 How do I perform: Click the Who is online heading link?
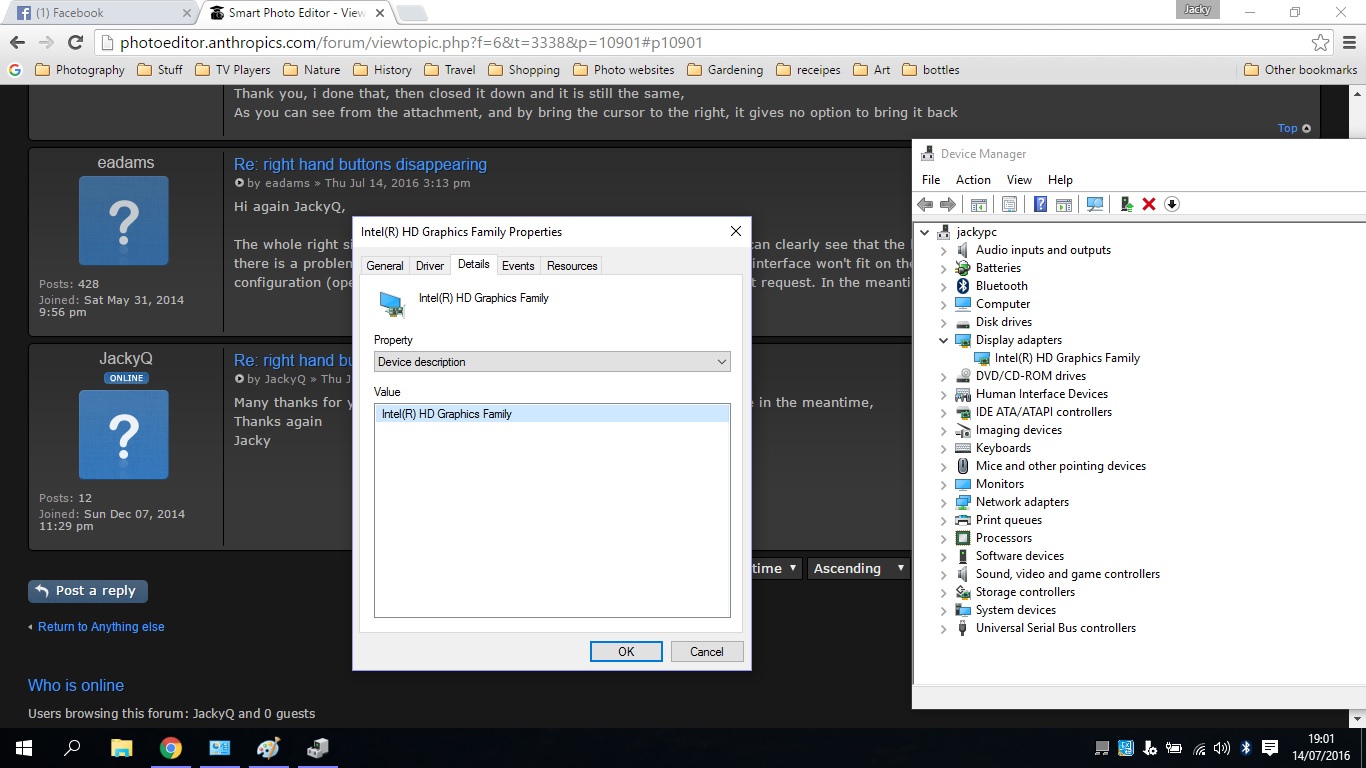coord(76,685)
